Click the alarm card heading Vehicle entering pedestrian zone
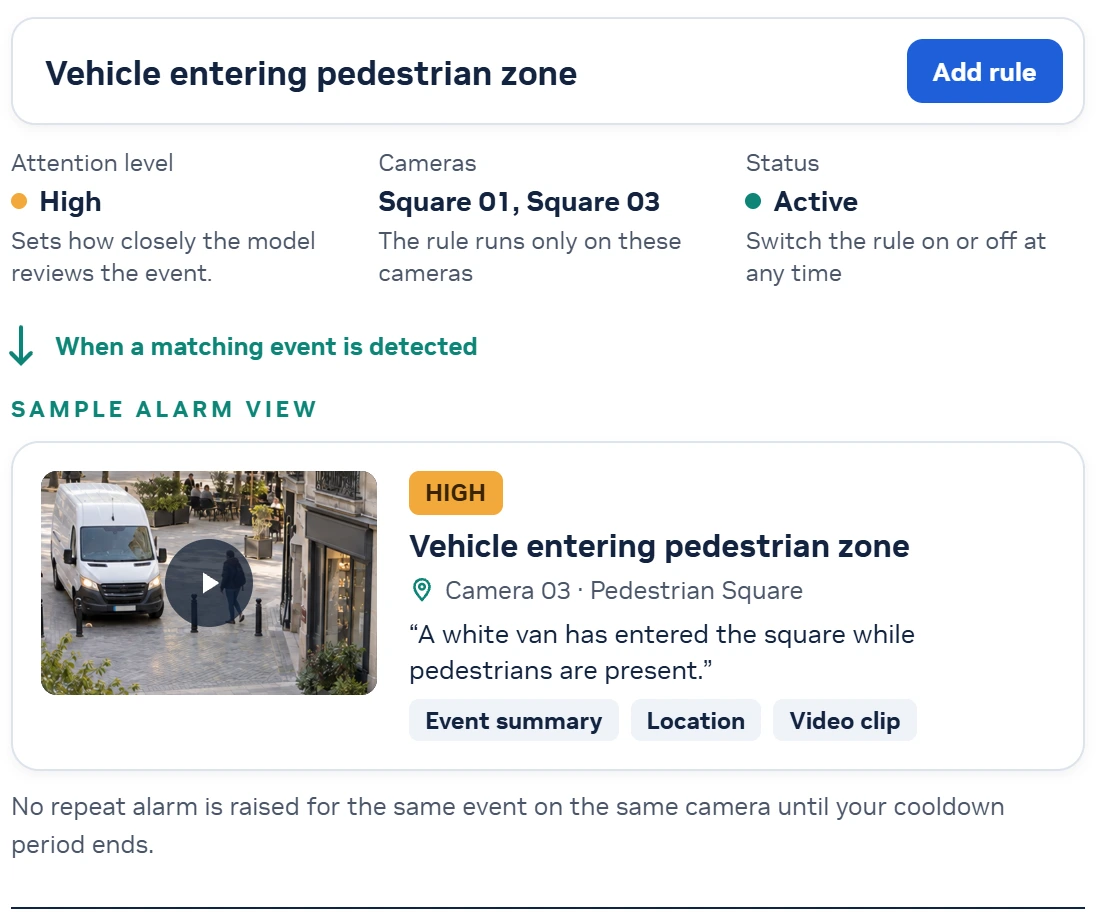Viewport: 1102px width, 920px height. (659, 546)
